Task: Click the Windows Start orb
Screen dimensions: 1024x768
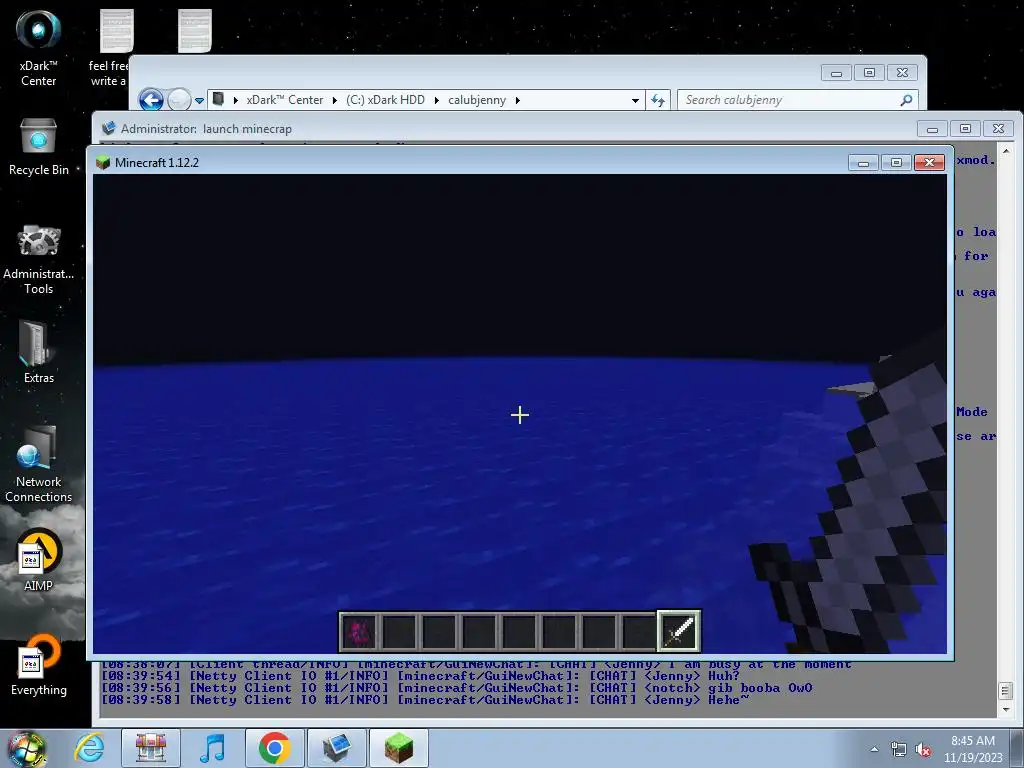Action: point(26,748)
